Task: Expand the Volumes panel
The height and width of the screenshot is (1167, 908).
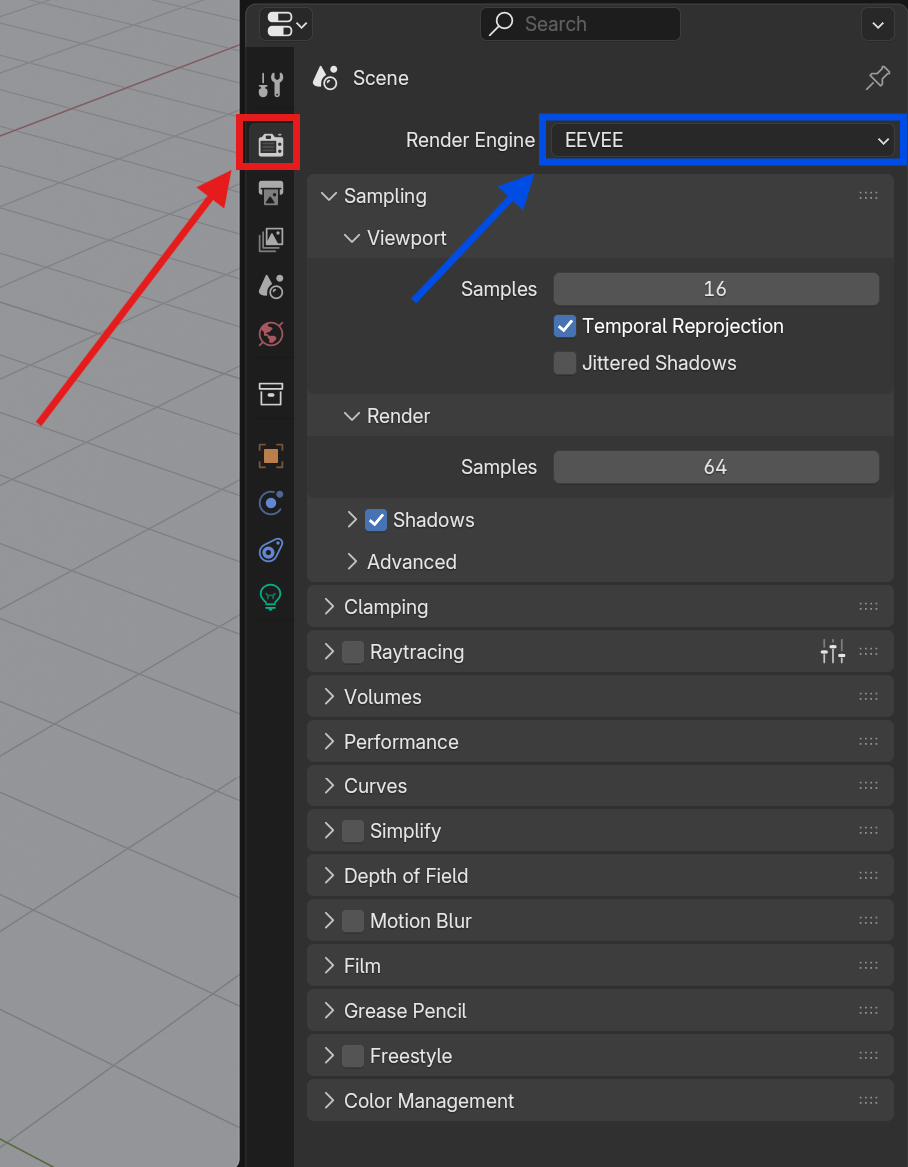Action: (x=329, y=697)
